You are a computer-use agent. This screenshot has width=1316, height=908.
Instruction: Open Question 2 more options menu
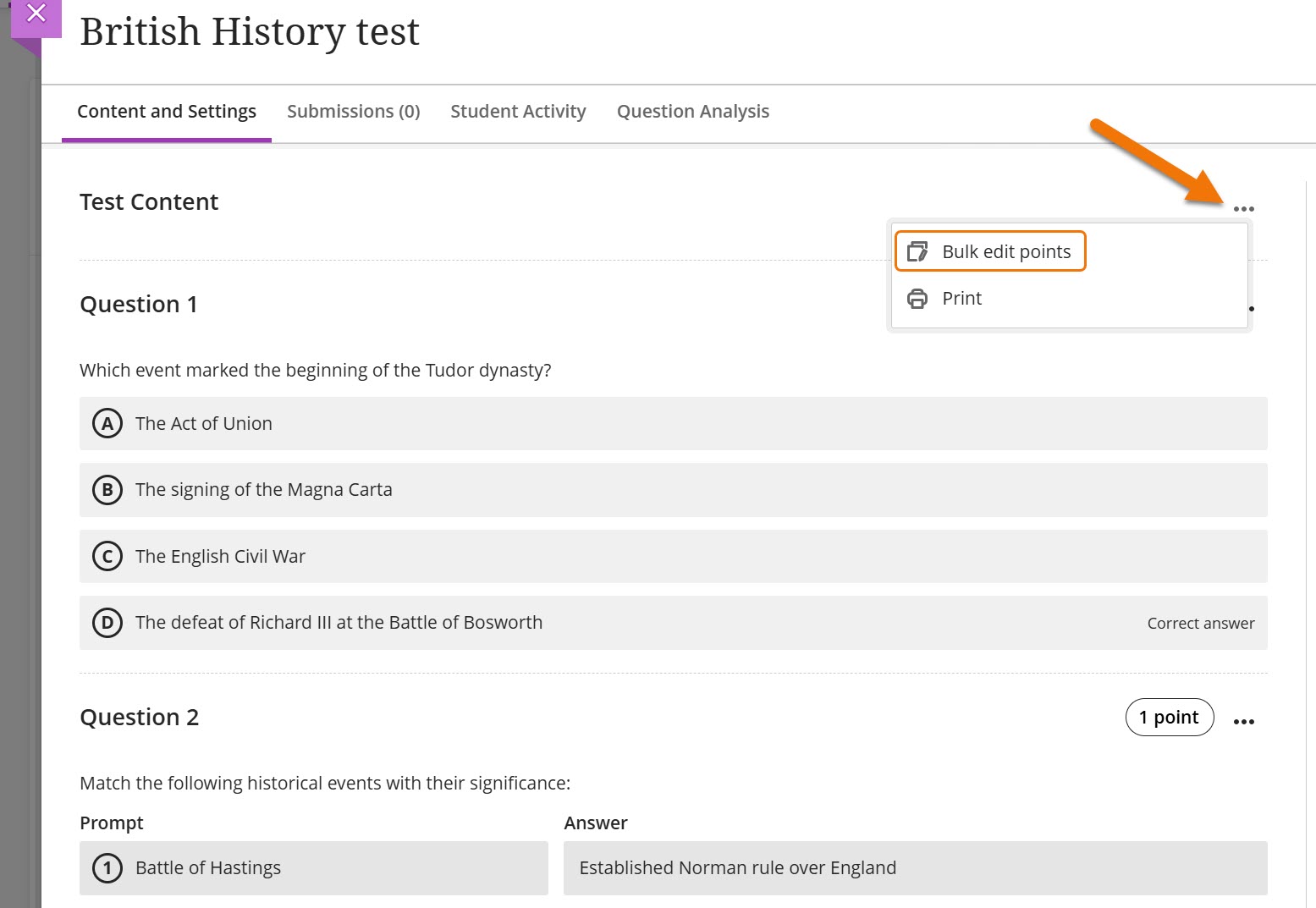[1243, 721]
